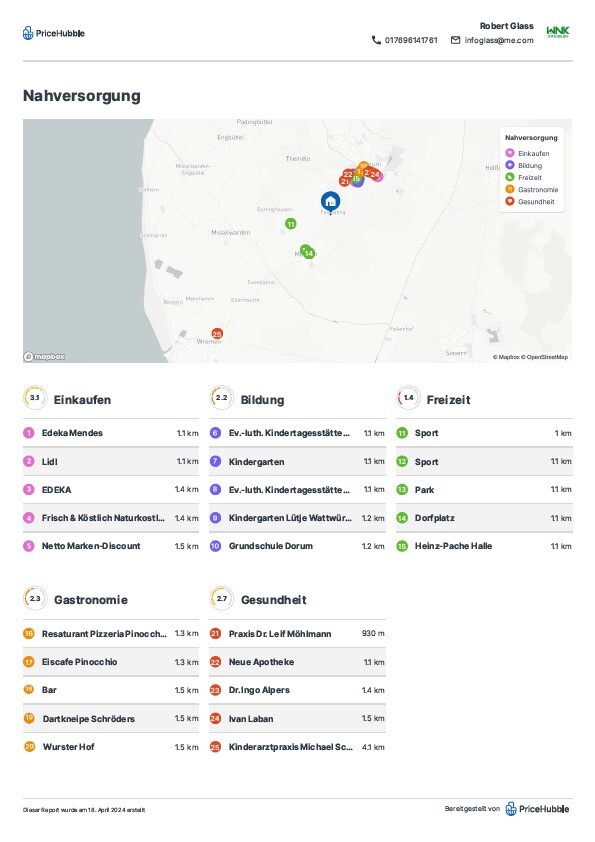Click map marker 11 near Barlinghausen
The height and width of the screenshot is (842, 595).
pos(291,224)
